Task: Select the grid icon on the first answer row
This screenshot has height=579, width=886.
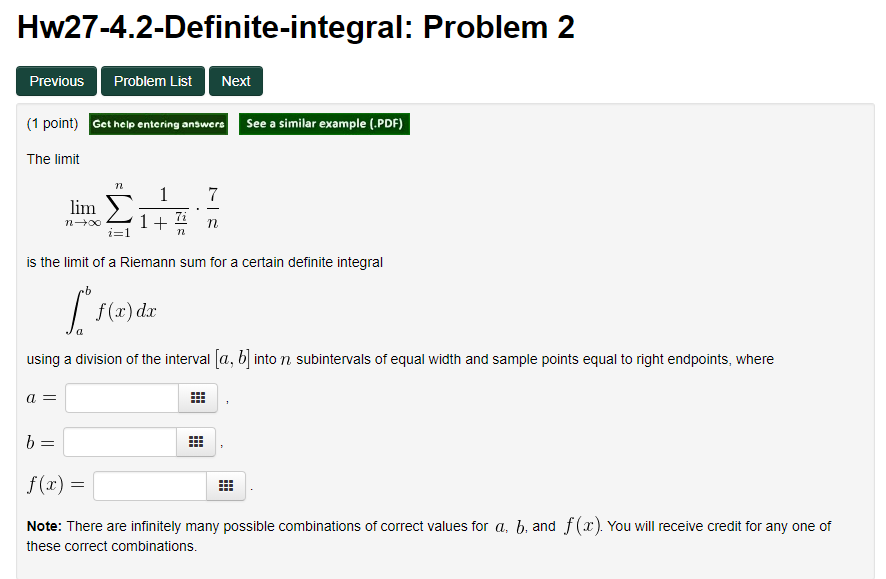Action: point(197,397)
